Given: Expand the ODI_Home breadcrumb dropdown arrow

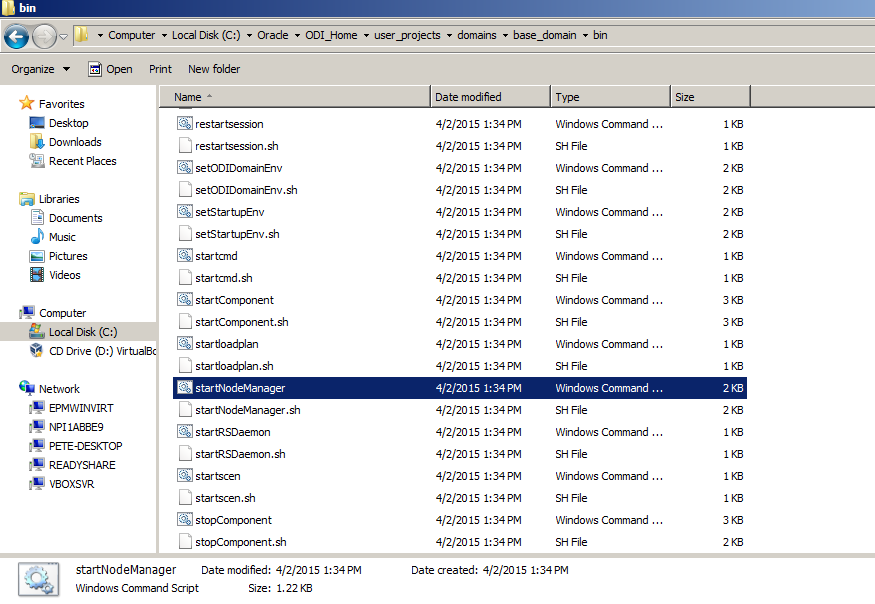Looking at the screenshot, I should coord(365,35).
